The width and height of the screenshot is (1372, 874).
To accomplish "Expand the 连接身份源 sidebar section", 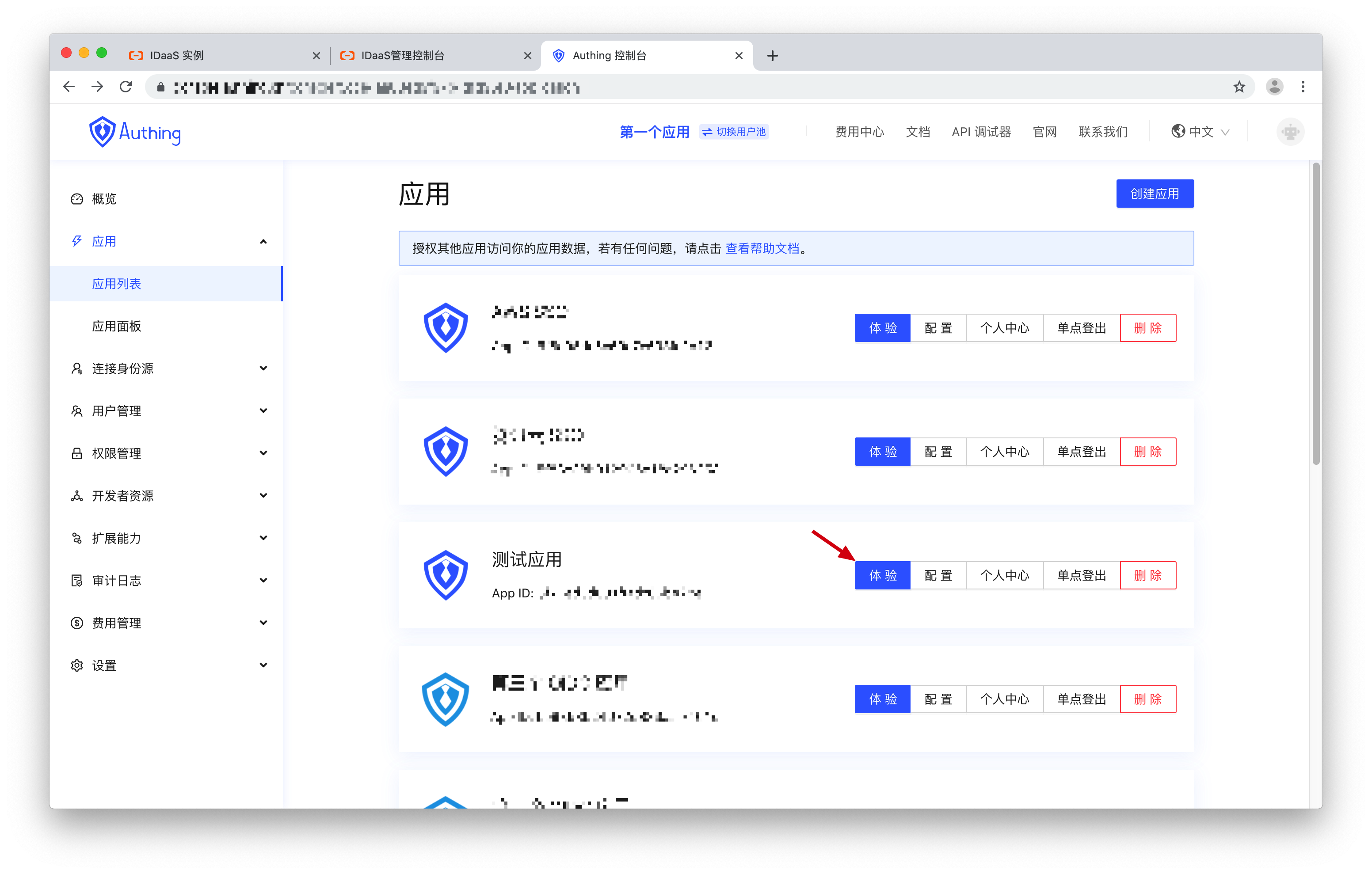I will click(x=263, y=368).
